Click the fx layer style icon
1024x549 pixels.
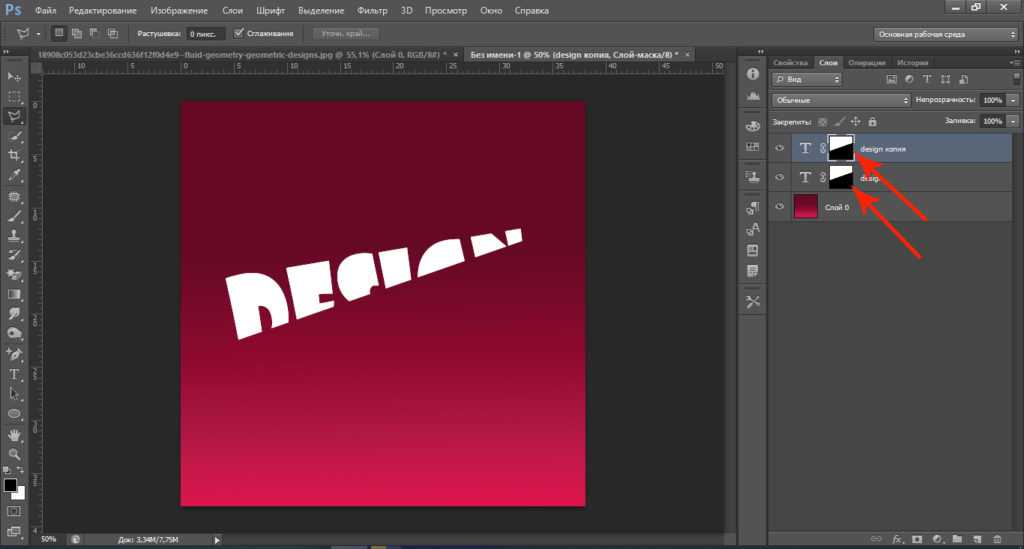pos(898,539)
